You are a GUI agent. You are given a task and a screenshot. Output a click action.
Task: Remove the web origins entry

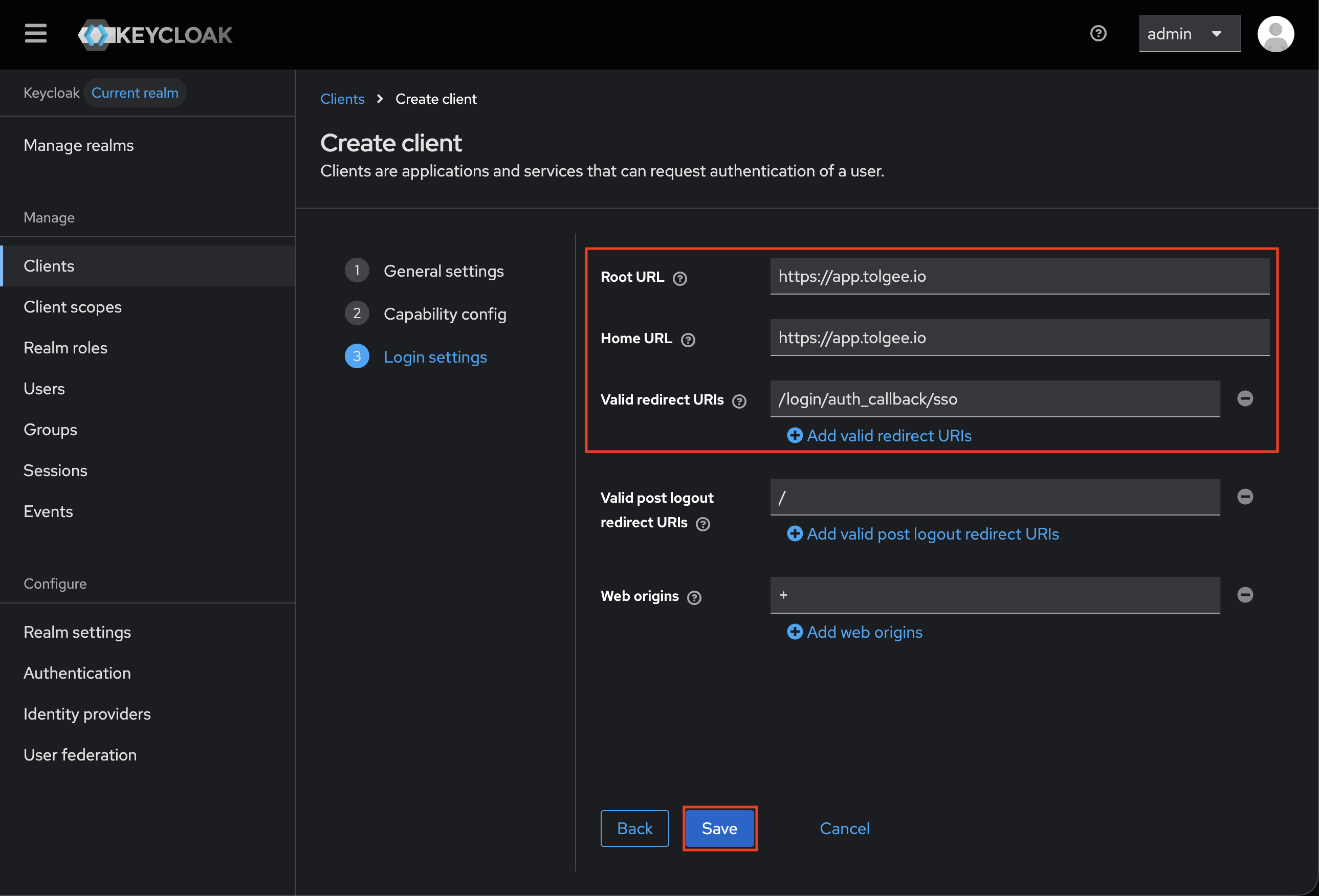[x=1245, y=595]
